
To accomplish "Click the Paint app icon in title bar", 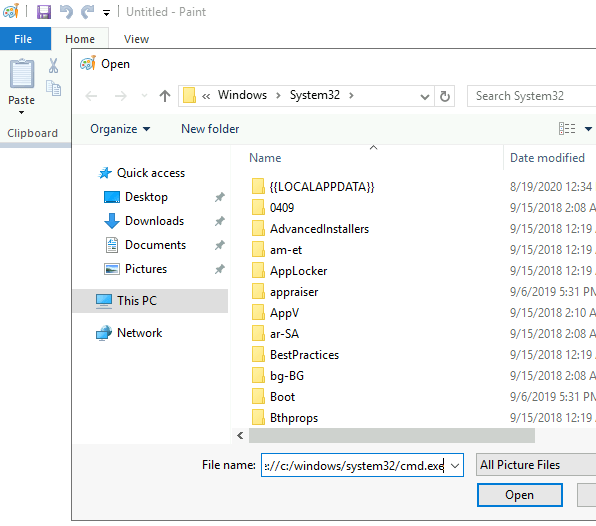I will point(11,11).
